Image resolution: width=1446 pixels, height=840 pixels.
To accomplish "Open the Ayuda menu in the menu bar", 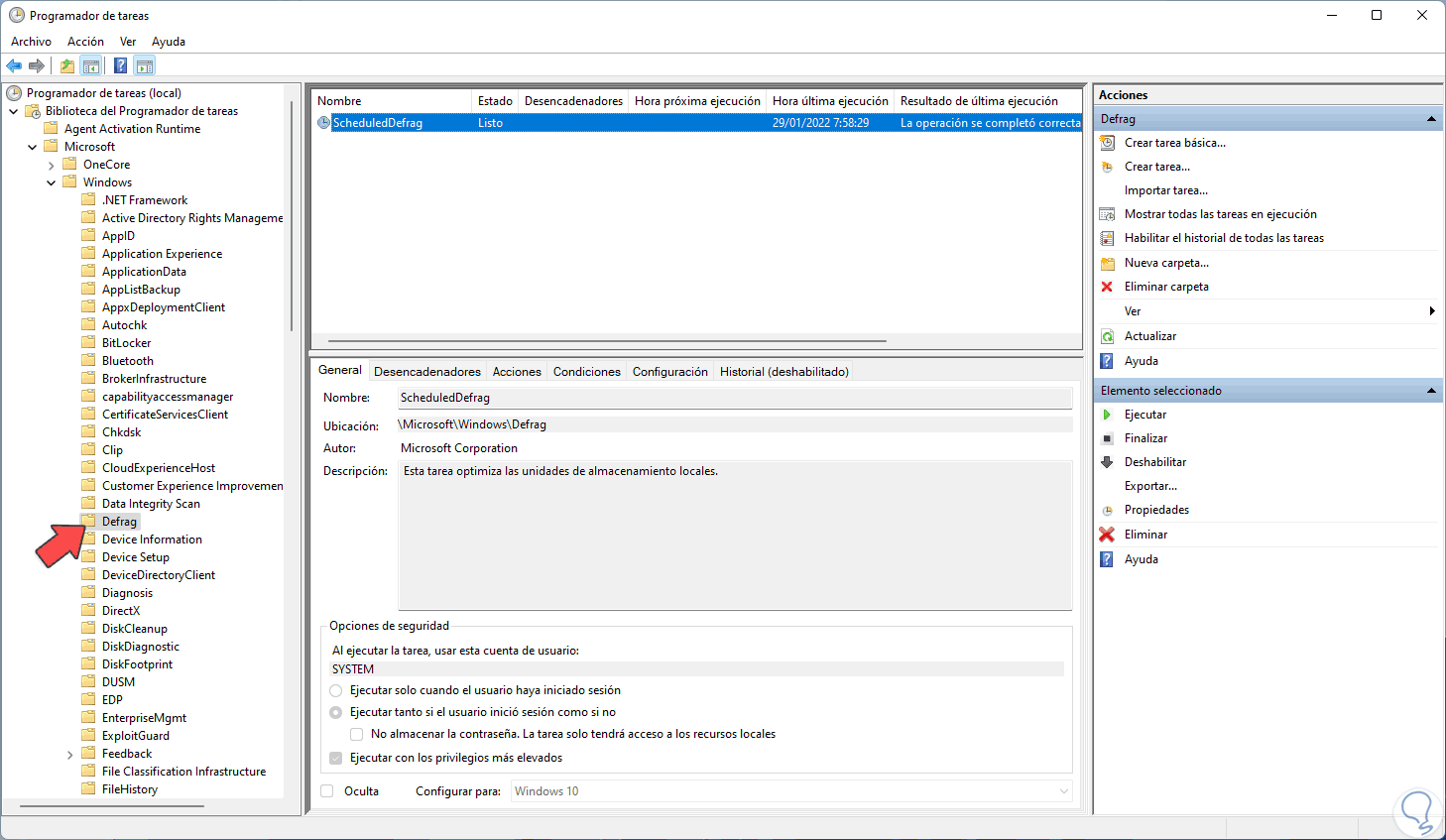I will (x=169, y=42).
